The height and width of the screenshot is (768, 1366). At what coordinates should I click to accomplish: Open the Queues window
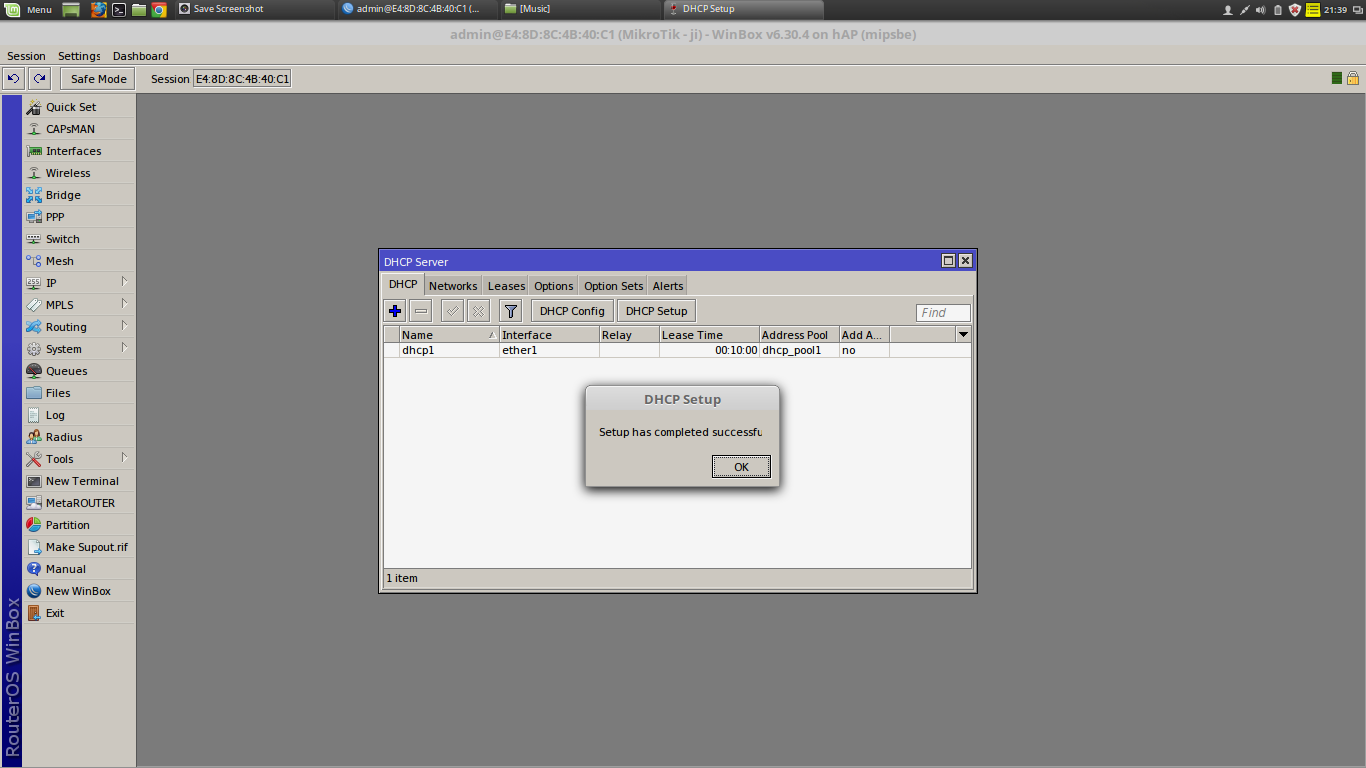pyautogui.click(x=79, y=371)
